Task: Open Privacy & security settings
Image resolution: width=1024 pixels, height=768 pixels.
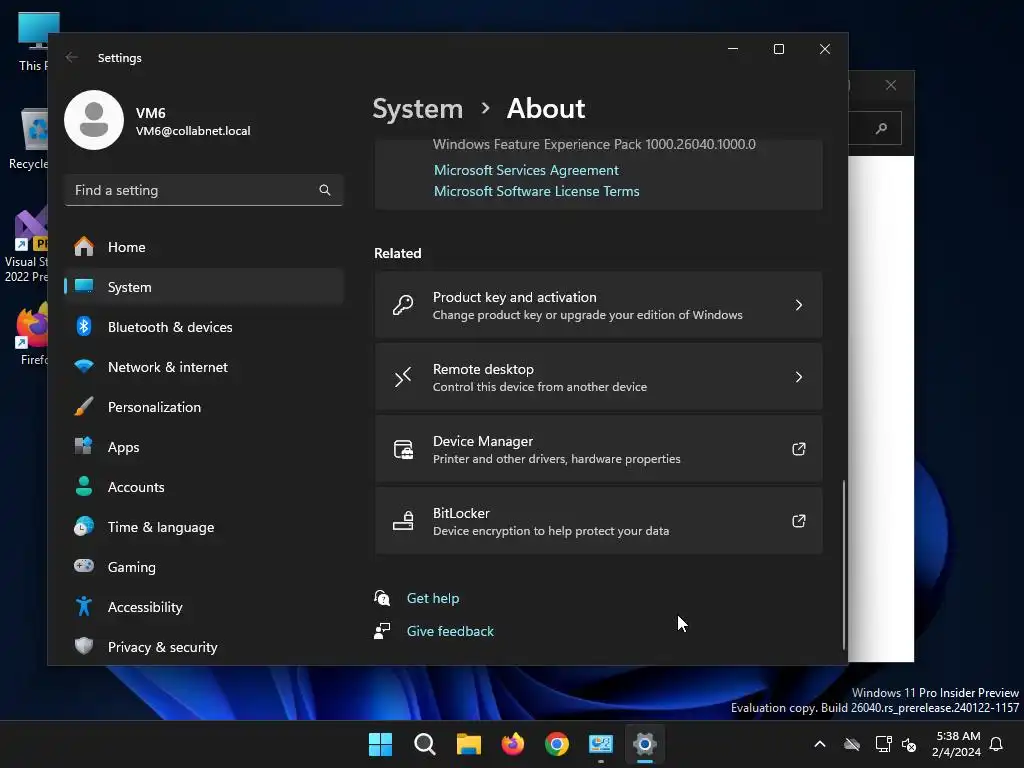Action: tap(204, 647)
